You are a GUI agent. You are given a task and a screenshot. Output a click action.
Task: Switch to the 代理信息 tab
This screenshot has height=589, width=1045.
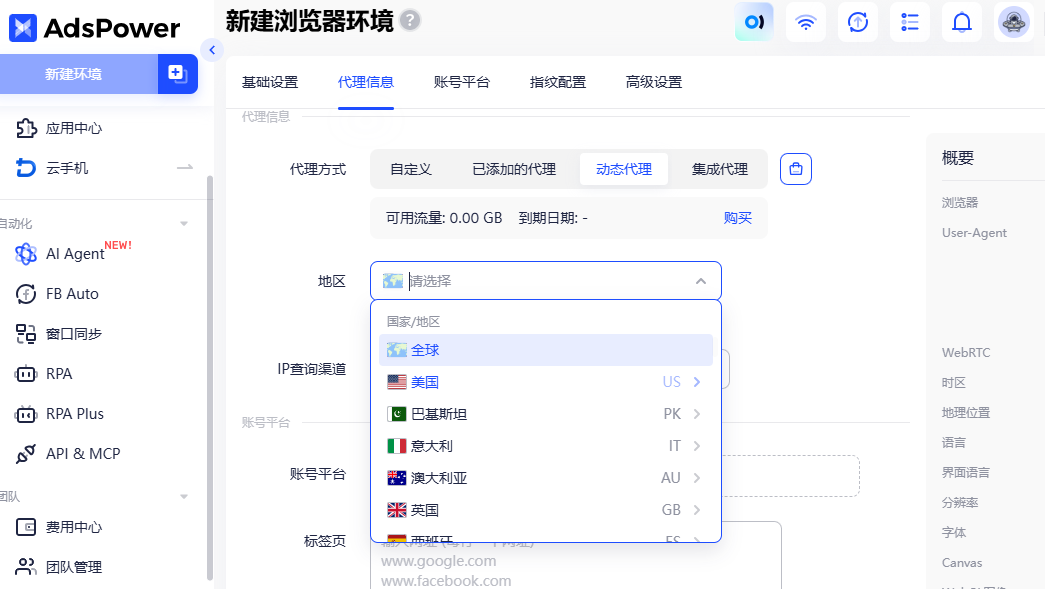tap(366, 82)
